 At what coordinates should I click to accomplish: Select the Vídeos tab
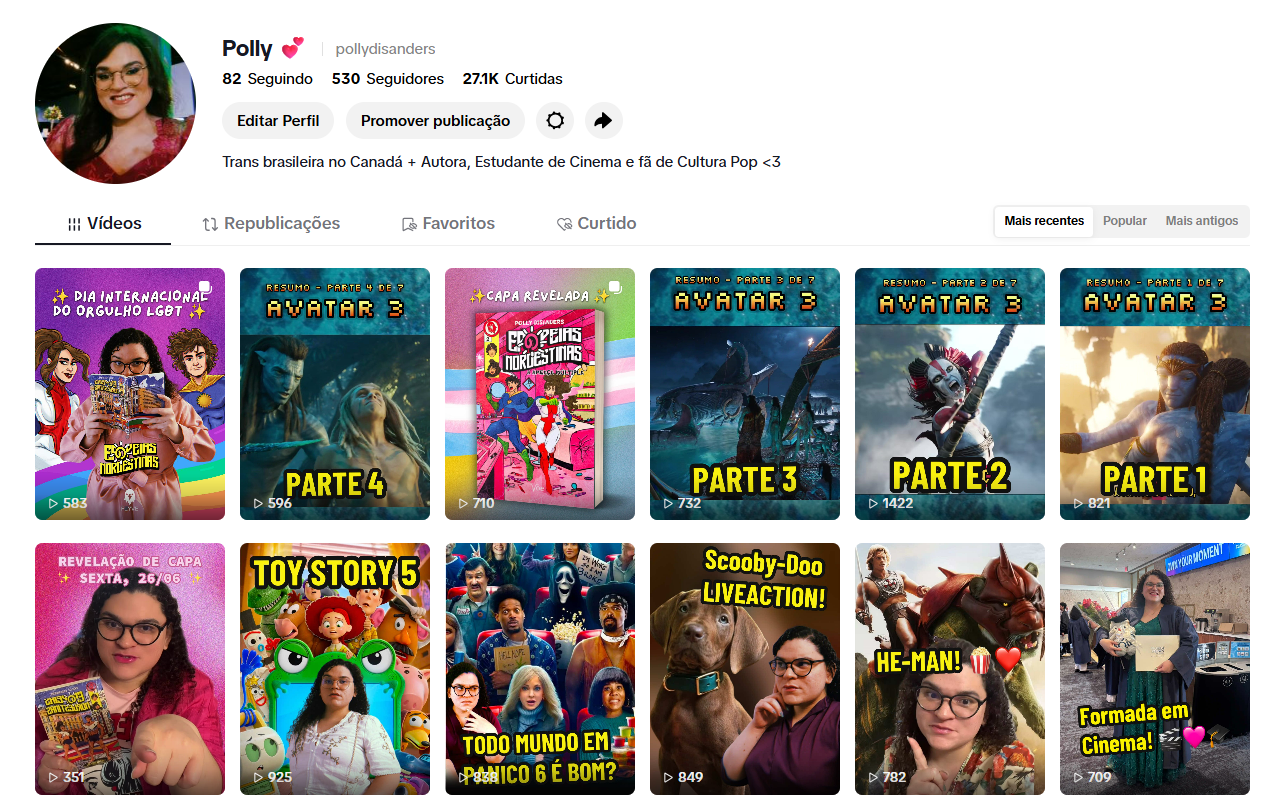tap(103, 224)
